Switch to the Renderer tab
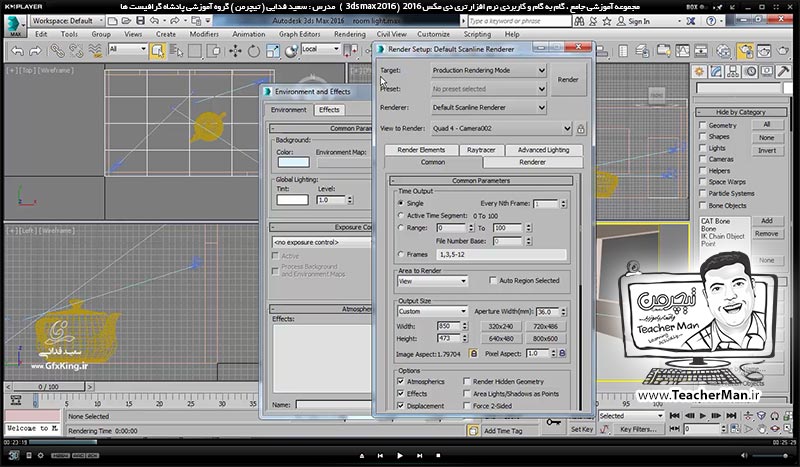800x467 pixels. (532, 162)
